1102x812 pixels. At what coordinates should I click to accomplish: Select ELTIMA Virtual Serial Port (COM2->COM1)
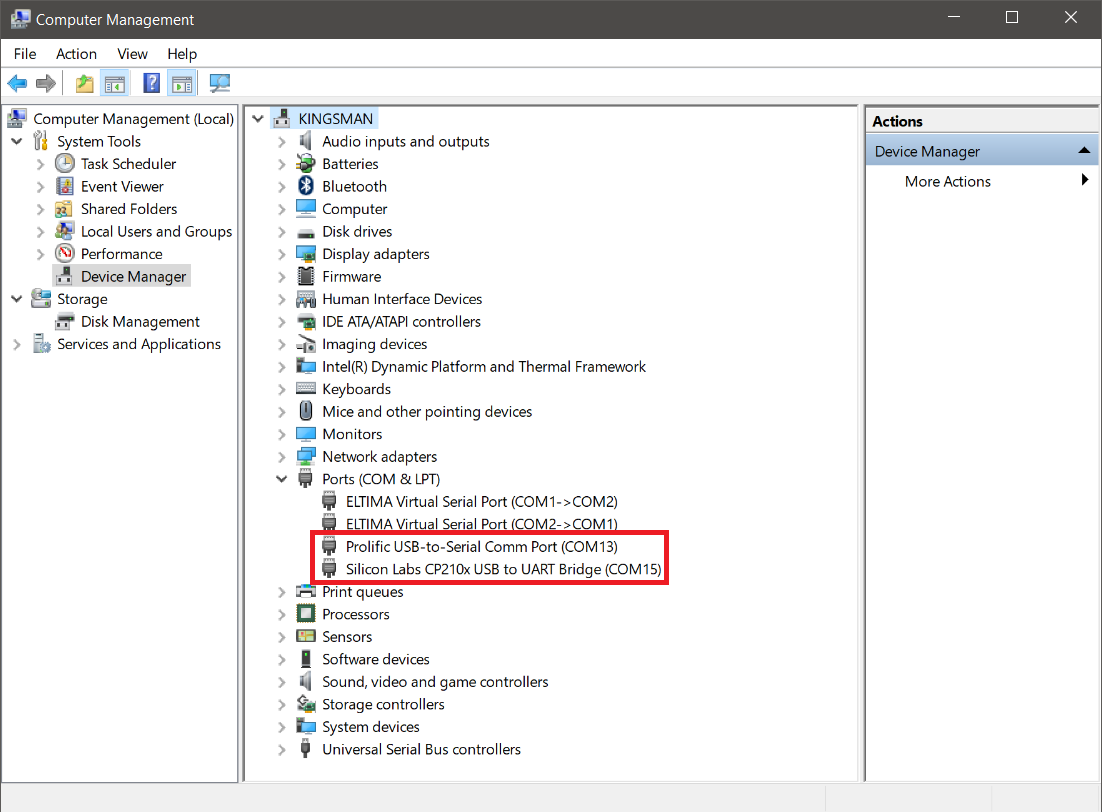point(481,524)
